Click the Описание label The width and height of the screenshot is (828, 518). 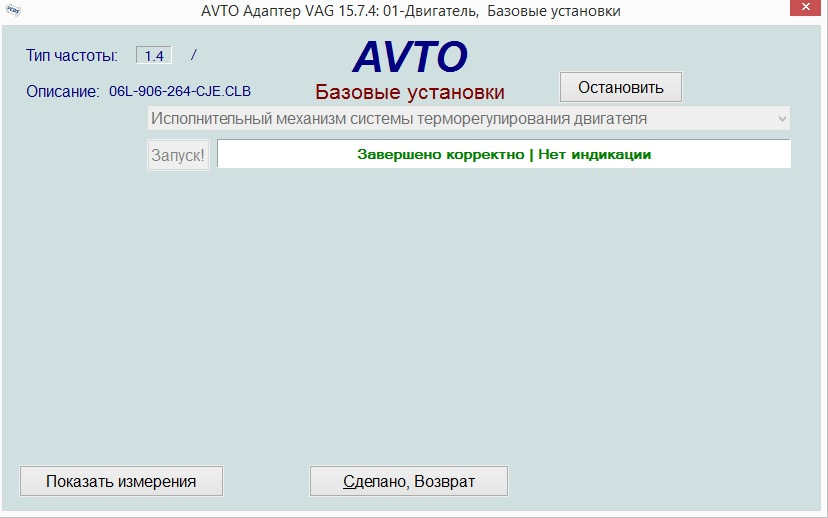(62, 92)
